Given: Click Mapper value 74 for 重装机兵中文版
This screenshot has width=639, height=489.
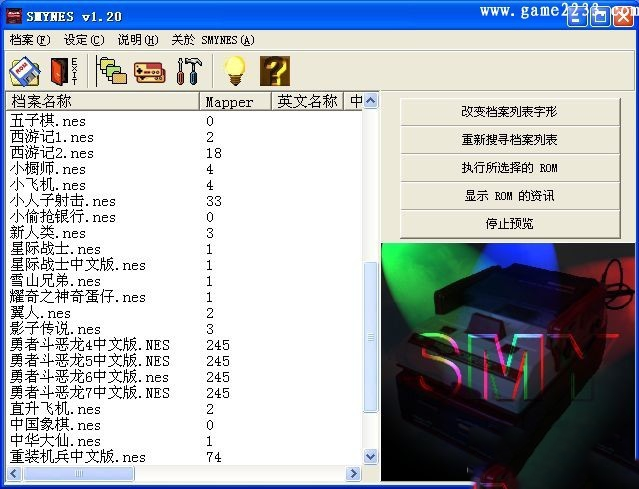Looking at the screenshot, I should coord(214,457).
